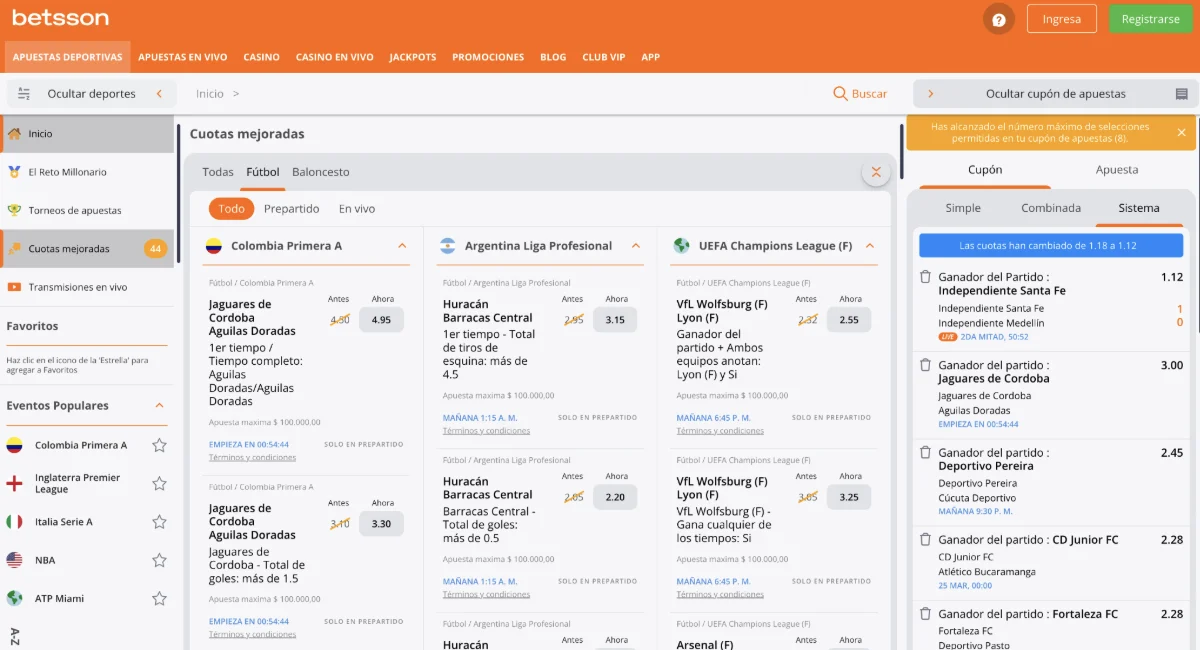Select 2.55 odds for Wolfsburg vs Lyon
The image size is (1200, 650).
[849, 320]
